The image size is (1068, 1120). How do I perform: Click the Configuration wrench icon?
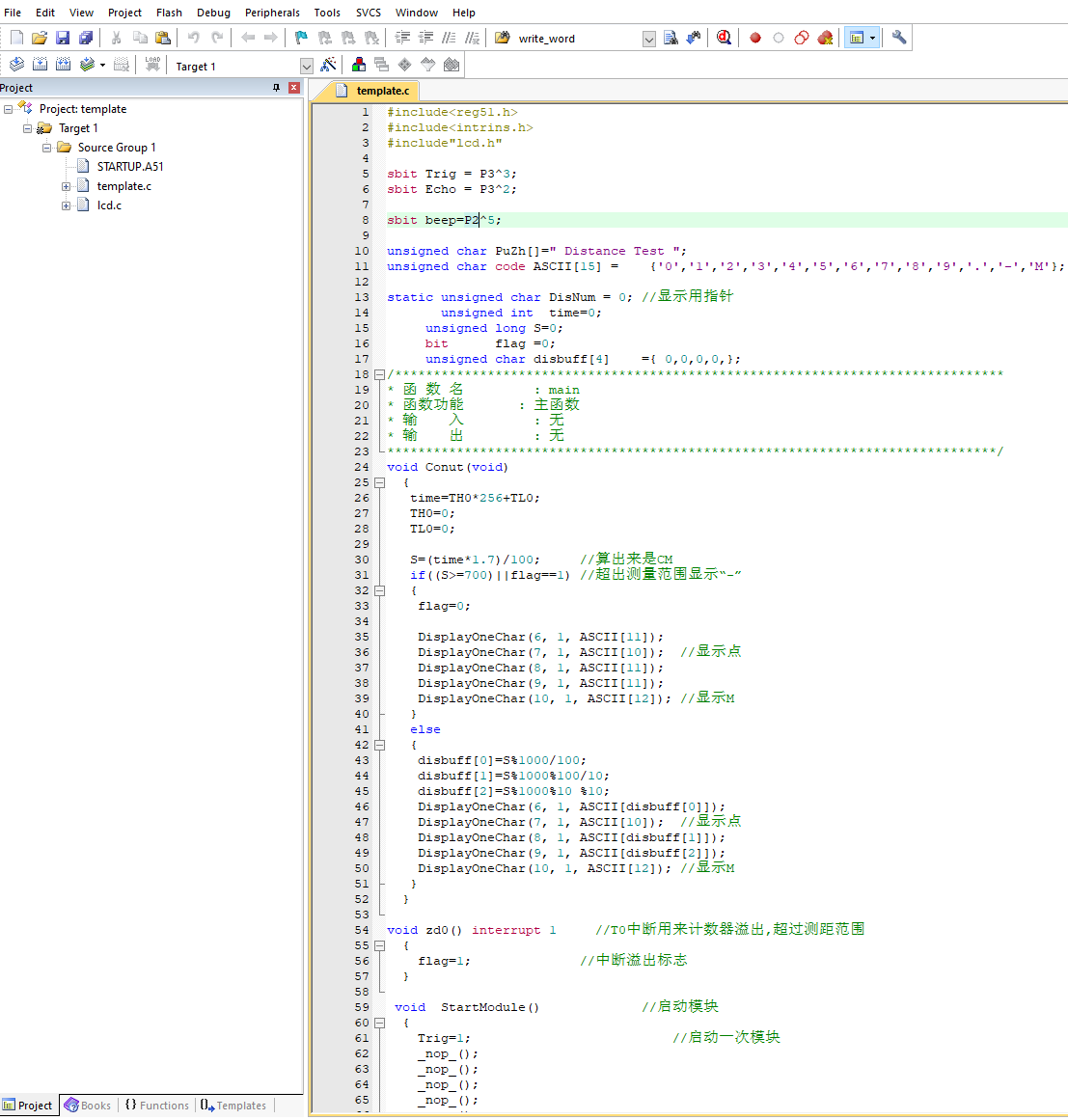[899, 38]
